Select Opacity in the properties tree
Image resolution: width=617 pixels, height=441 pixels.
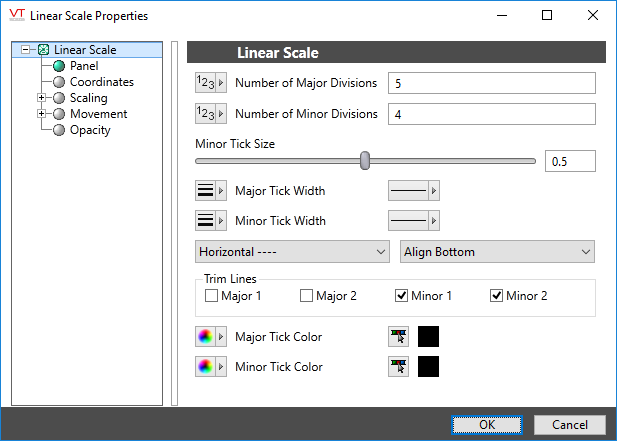point(90,130)
